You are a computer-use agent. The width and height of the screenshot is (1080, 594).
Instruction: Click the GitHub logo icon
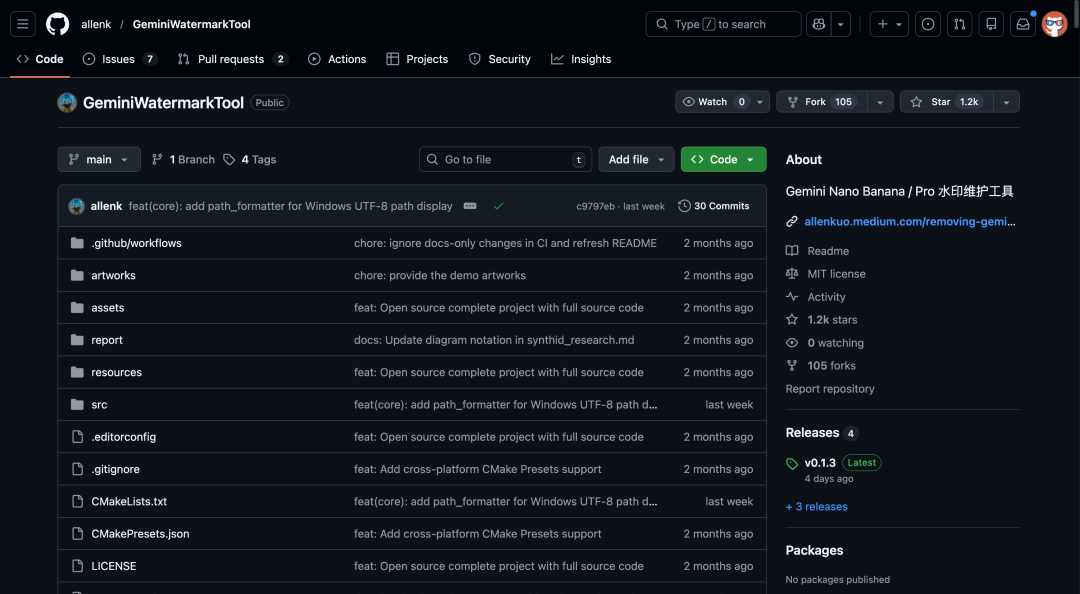tap(56, 23)
